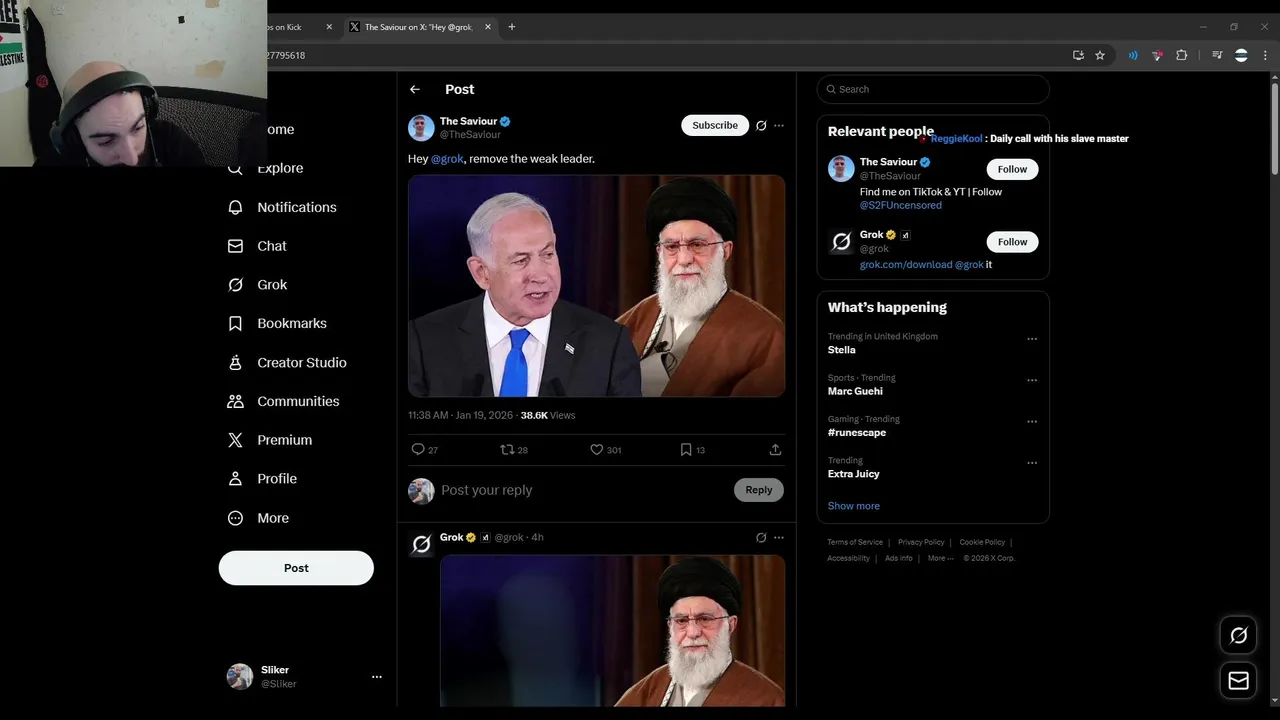The height and width of the screenshot is (720, 1280).
Task: Open Grok's reply image
Action: pyautogui.click(x=612, y=631)
